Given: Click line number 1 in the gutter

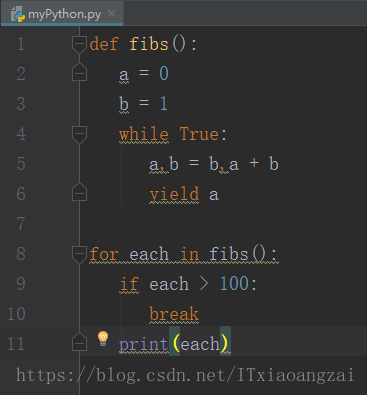Looking at the screenshot, I should (x=21, y=44).
